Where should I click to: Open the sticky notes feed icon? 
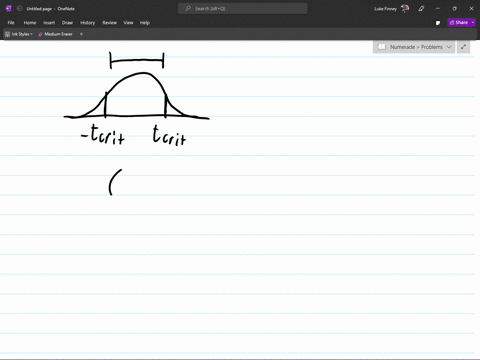click(x=438, y=23)
